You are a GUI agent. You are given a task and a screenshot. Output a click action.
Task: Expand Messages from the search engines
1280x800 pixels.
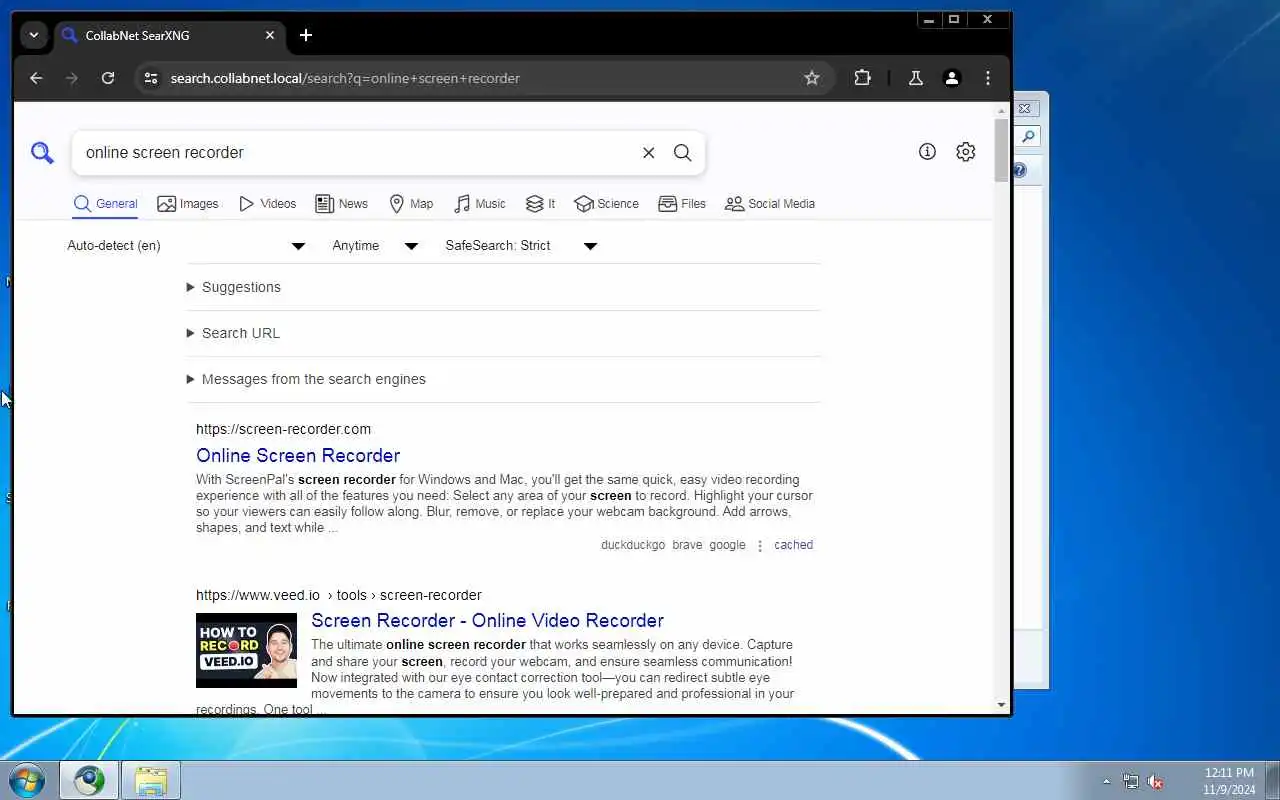coord(306,379)
